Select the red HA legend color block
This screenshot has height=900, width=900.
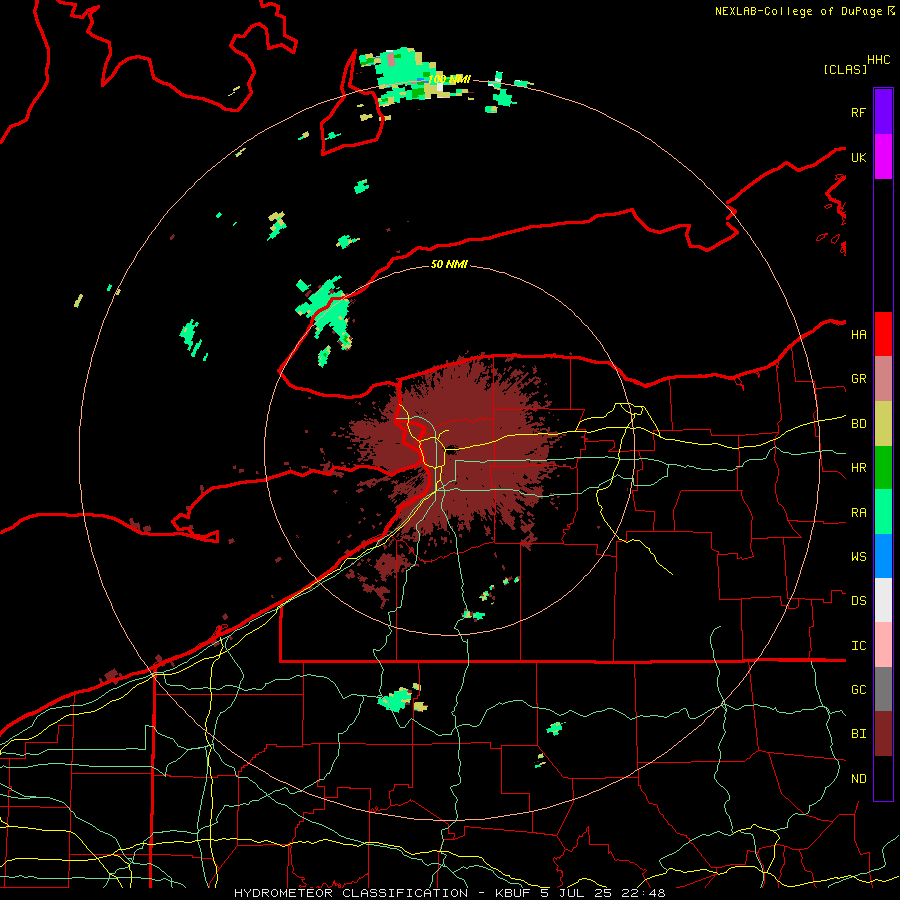tap(883, 334)
